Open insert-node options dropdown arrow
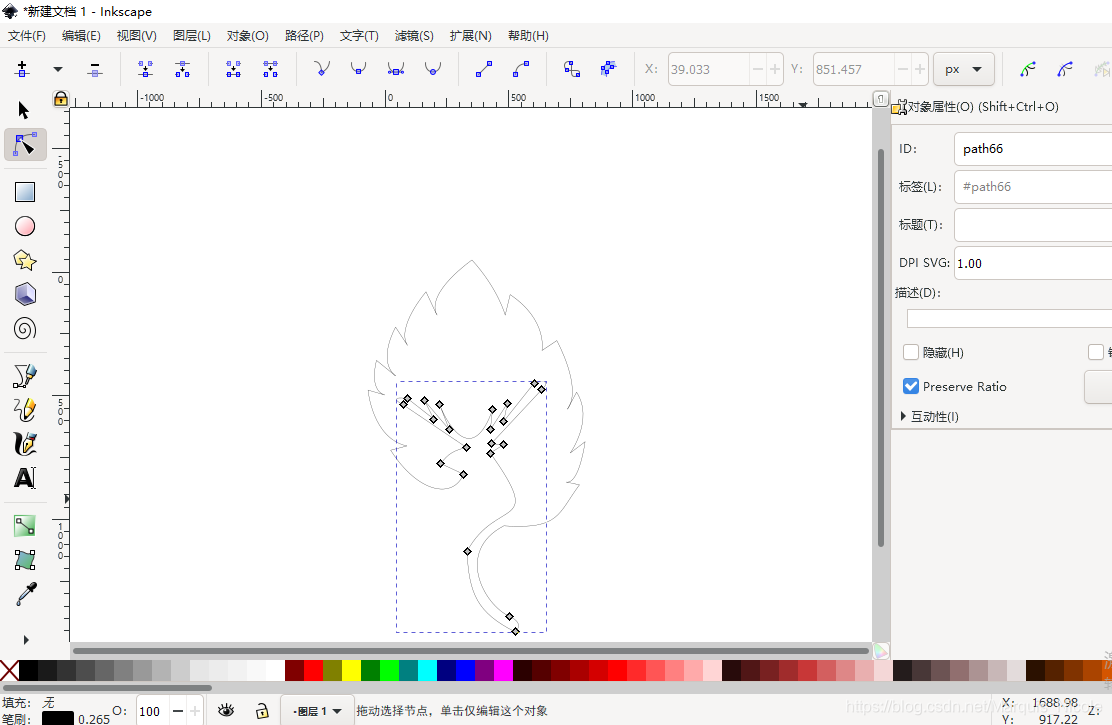1112x725 pixels. pos(58,69)
